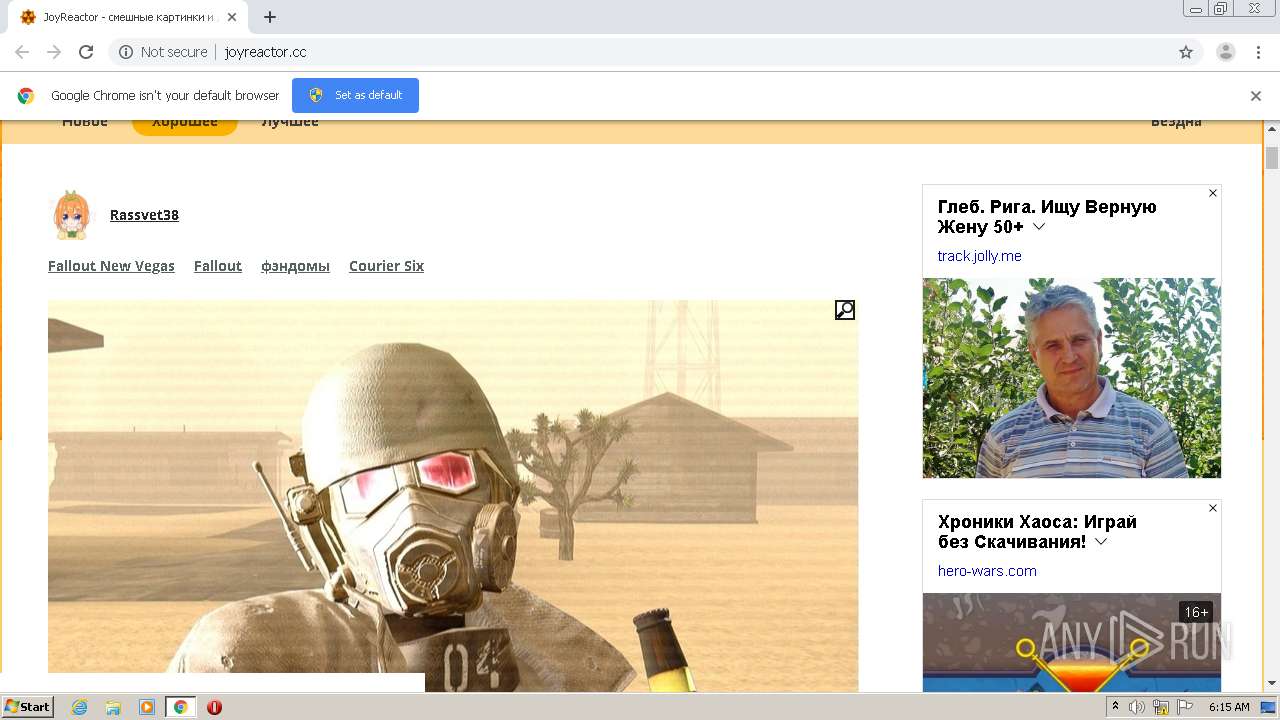
Task: Close the JoyReactor tab
Action: coord(232,17)
